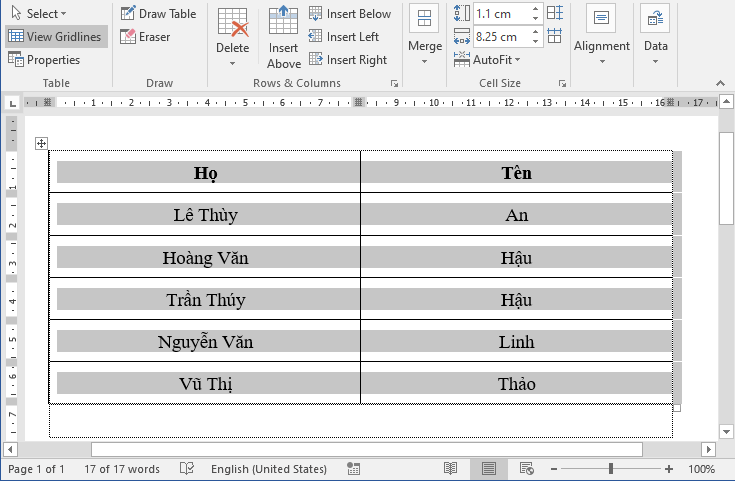This screenshot has width=735, height=481.
Task: Click Insert Left
Action: tap(344, 37)
